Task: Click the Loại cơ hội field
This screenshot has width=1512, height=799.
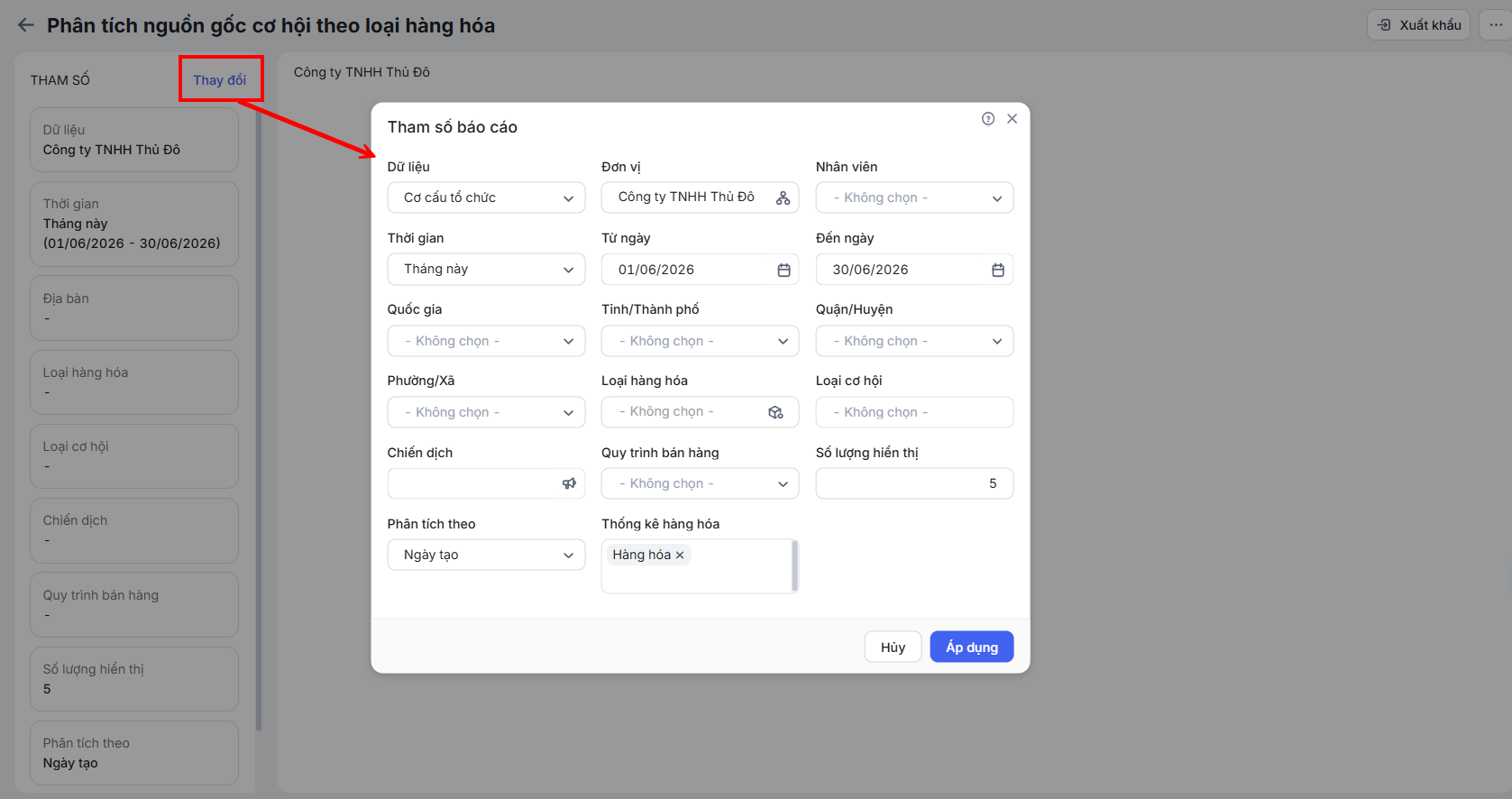Action: [914, 412]
